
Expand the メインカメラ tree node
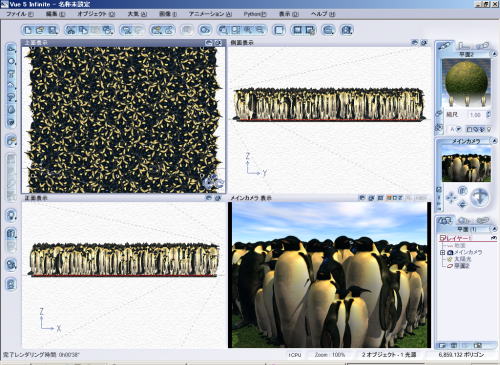click(x=442, y=252)
